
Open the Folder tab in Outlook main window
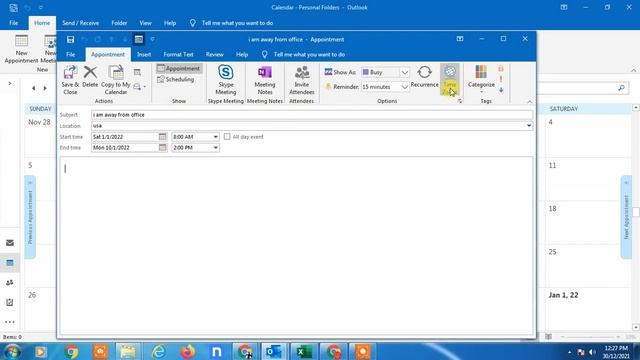click(119, 23)
